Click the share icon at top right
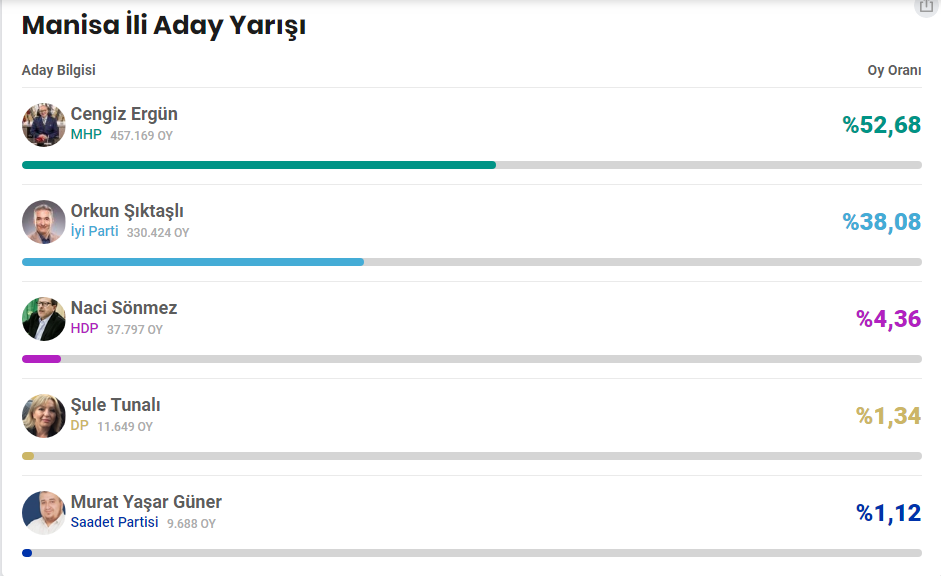941x576 pixels. pos(927,6)
